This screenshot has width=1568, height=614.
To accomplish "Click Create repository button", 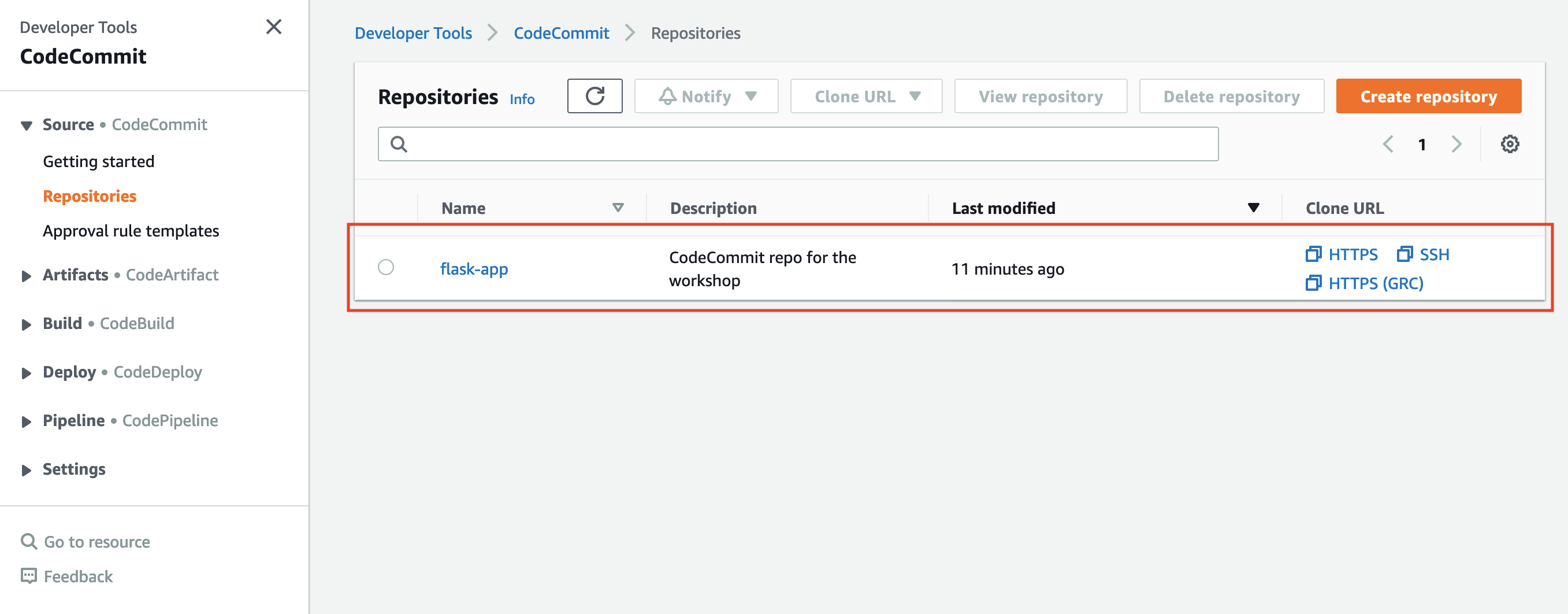I will (1428, 96).
